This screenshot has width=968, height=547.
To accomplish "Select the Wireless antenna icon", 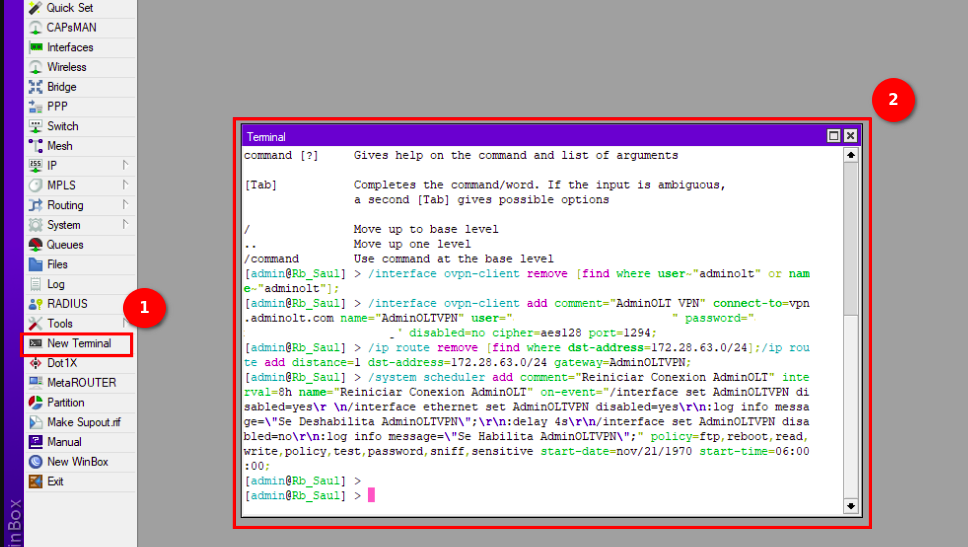I will pyautogui.click(x=36, y=67).
